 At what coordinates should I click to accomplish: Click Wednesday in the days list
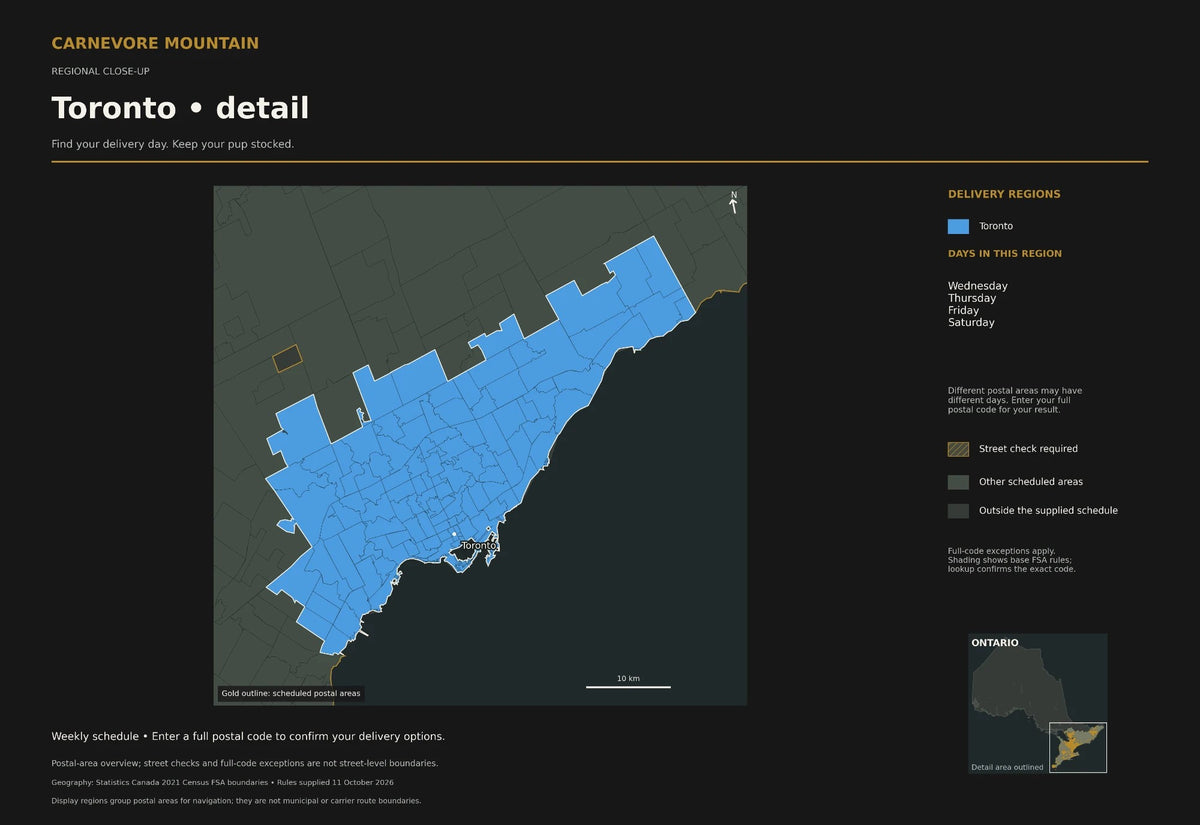[978, 286]
